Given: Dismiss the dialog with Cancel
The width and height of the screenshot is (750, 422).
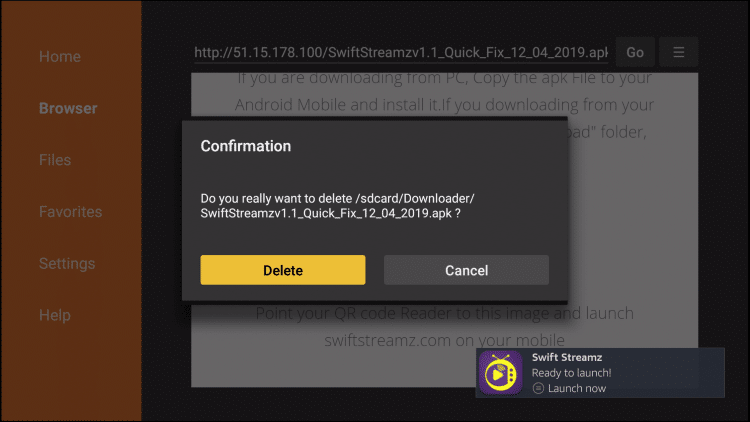Looking at the screenshot, I should pos(466,270).
